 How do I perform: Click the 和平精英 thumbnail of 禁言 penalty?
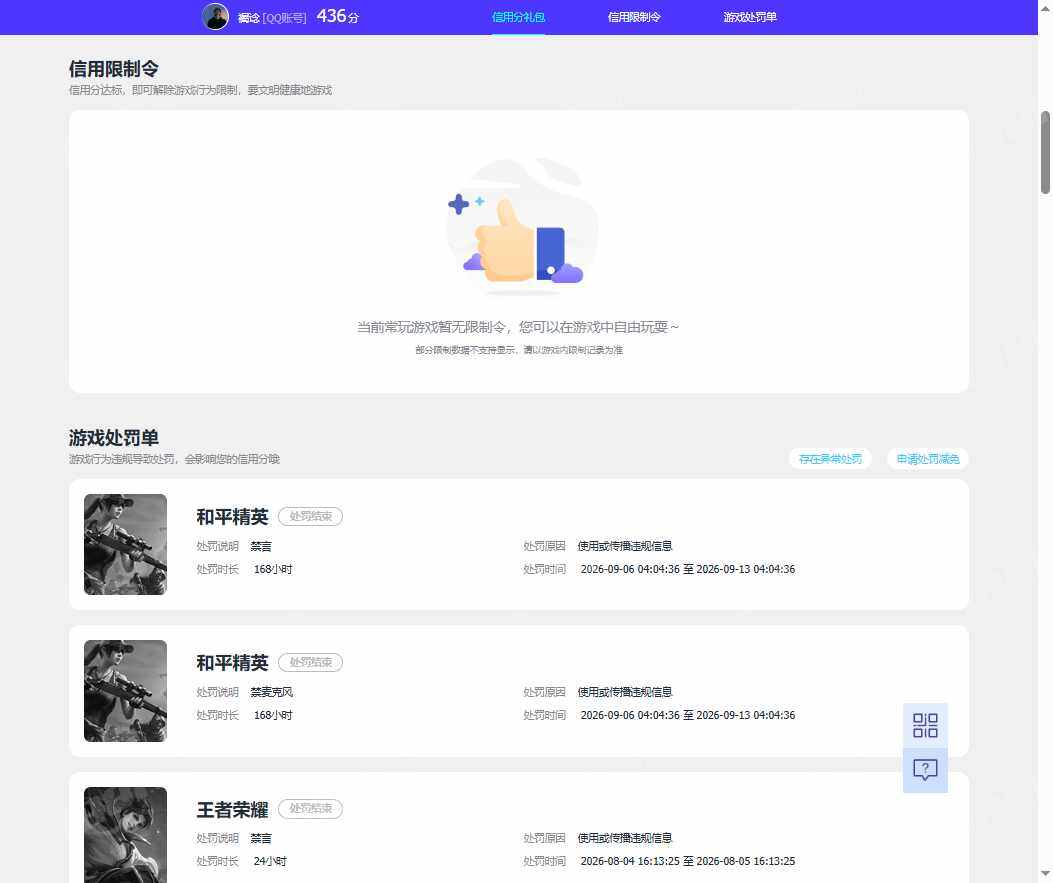pos(125,545)
